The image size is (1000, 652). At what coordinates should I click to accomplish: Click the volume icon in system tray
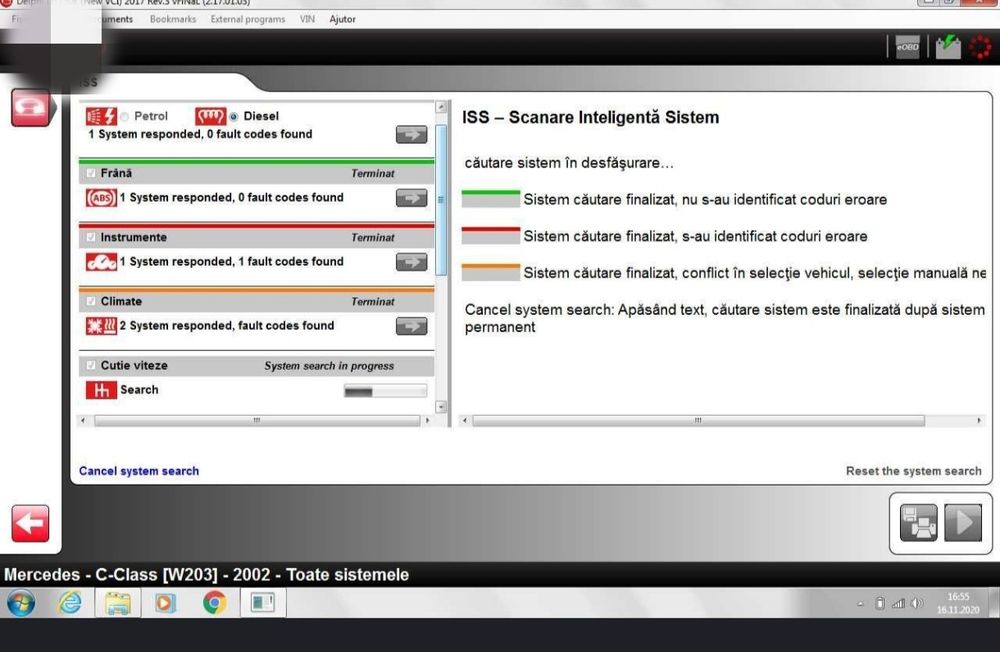click(x=917, y=603)
